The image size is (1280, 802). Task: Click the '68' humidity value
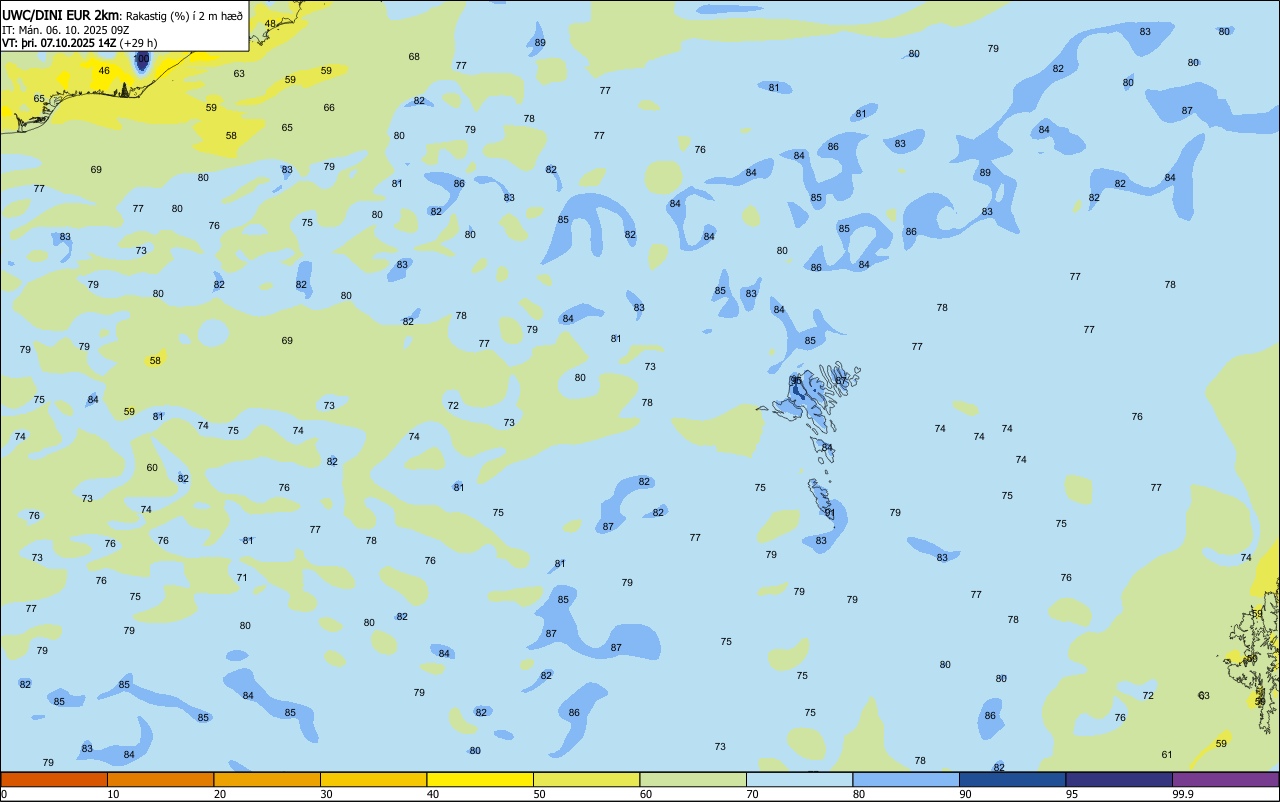point(414,57)
